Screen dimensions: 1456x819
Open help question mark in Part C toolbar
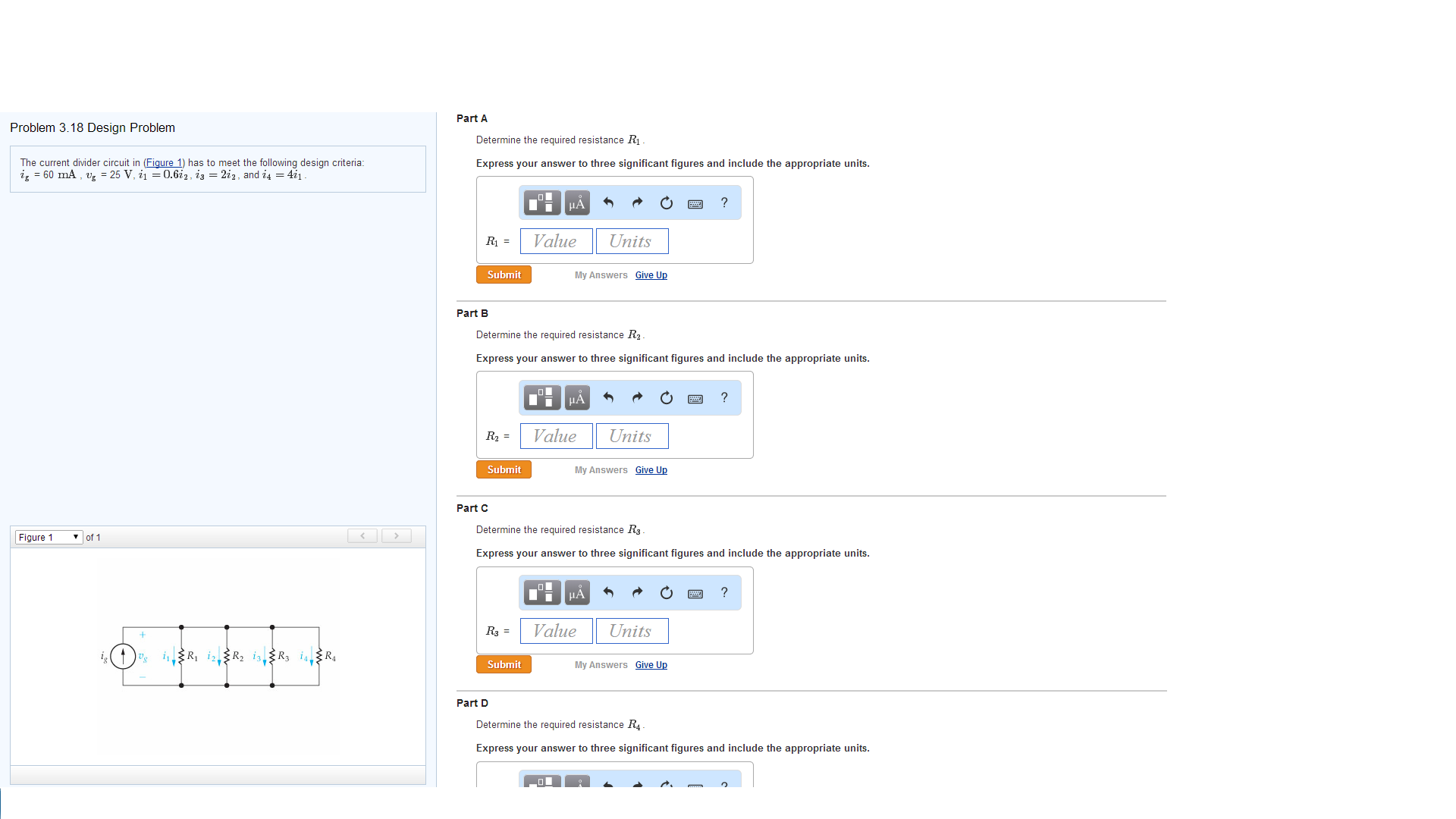(x=724, y=592)
